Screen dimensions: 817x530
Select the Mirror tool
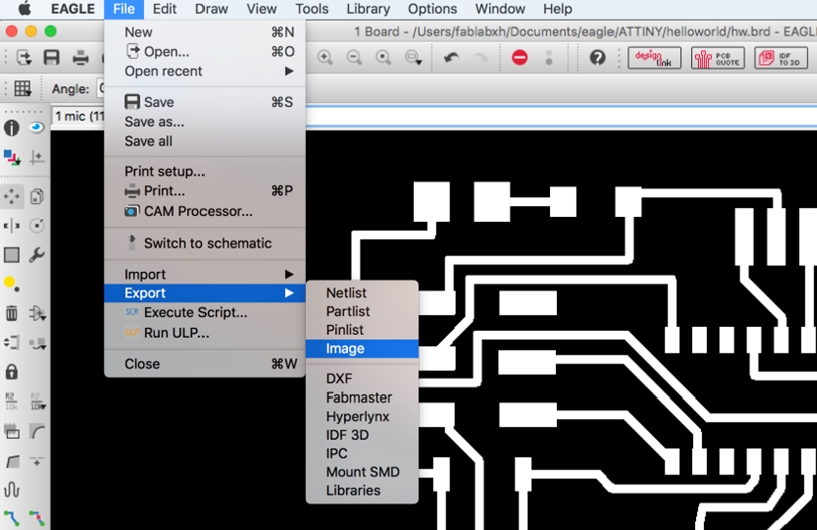[x=11, y=226]
